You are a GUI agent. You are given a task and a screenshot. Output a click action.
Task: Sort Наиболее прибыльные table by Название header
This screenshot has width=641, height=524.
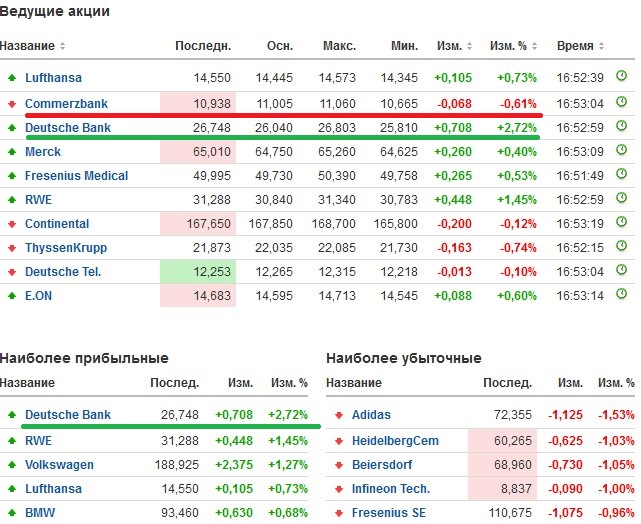[x=33, y=383]
